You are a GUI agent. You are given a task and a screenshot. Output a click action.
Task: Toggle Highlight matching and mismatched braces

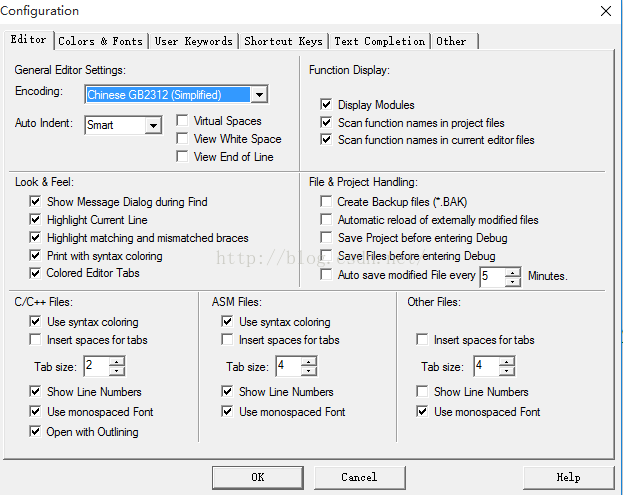click(x=35, y=238)
